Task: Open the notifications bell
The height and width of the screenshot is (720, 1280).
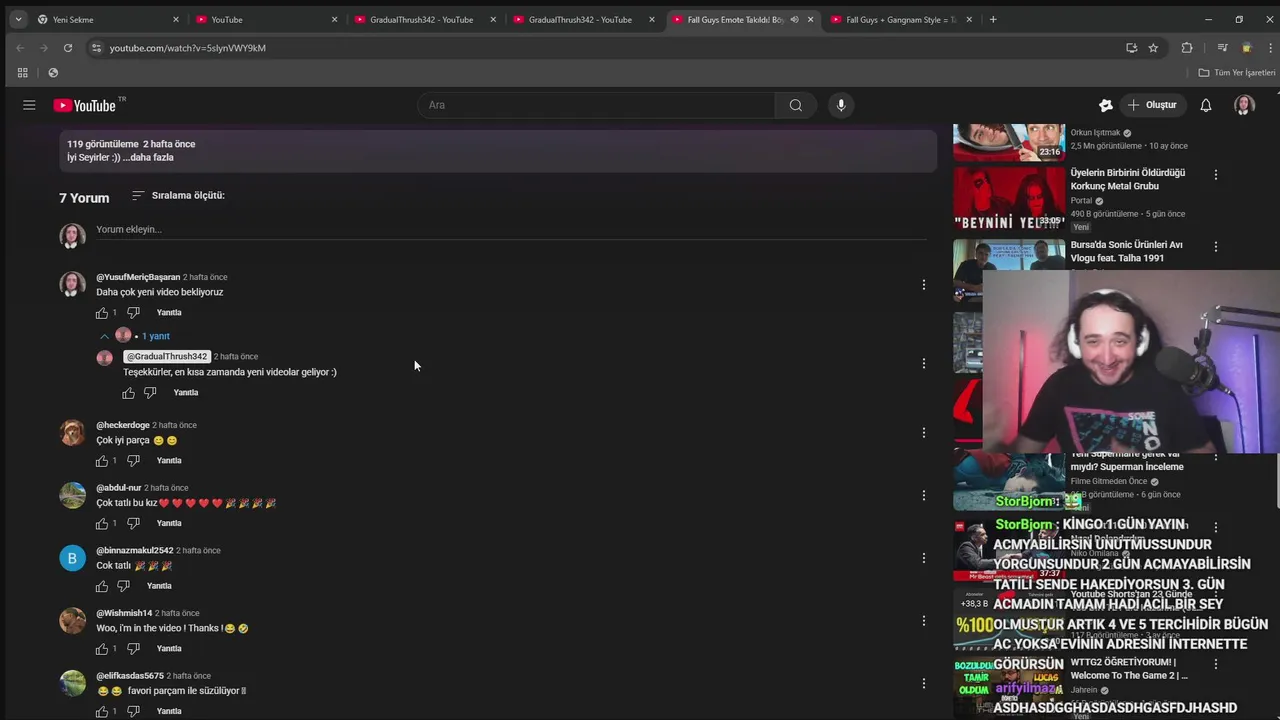Action: point(1206,105)
